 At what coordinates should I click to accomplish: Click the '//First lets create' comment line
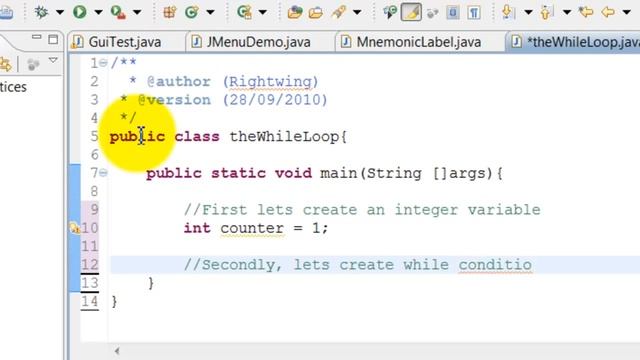[x=362, y=210]
